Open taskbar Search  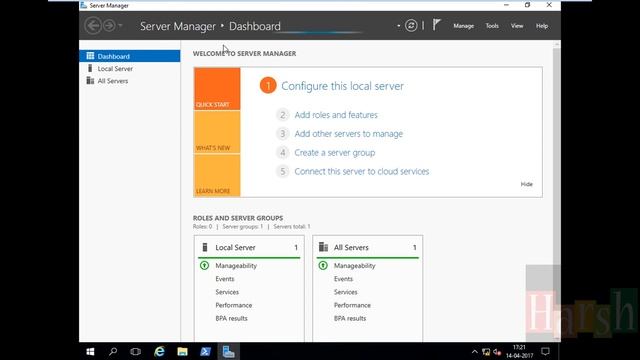tap(113, 351)
